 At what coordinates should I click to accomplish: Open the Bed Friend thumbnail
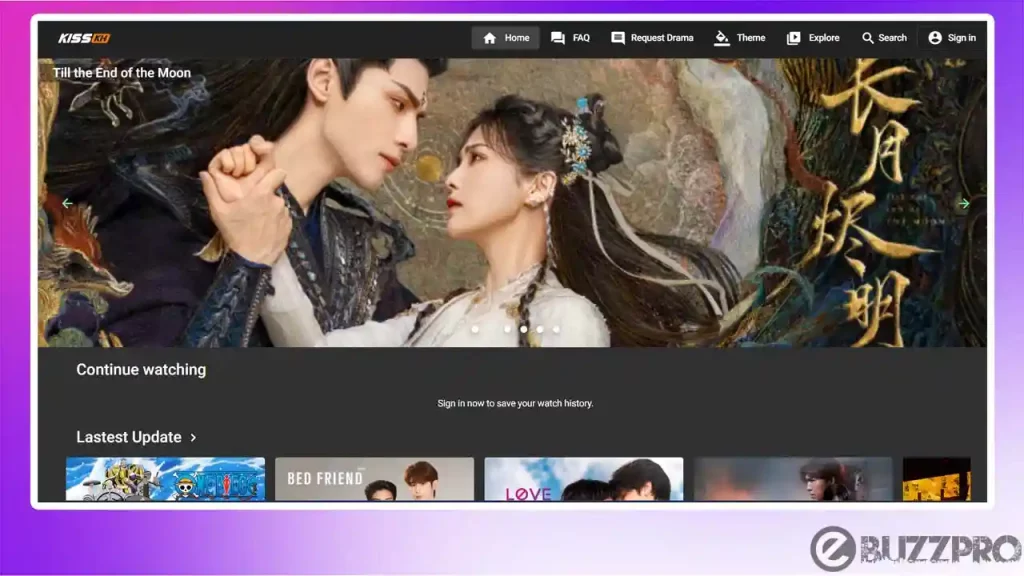pos(374,479)
